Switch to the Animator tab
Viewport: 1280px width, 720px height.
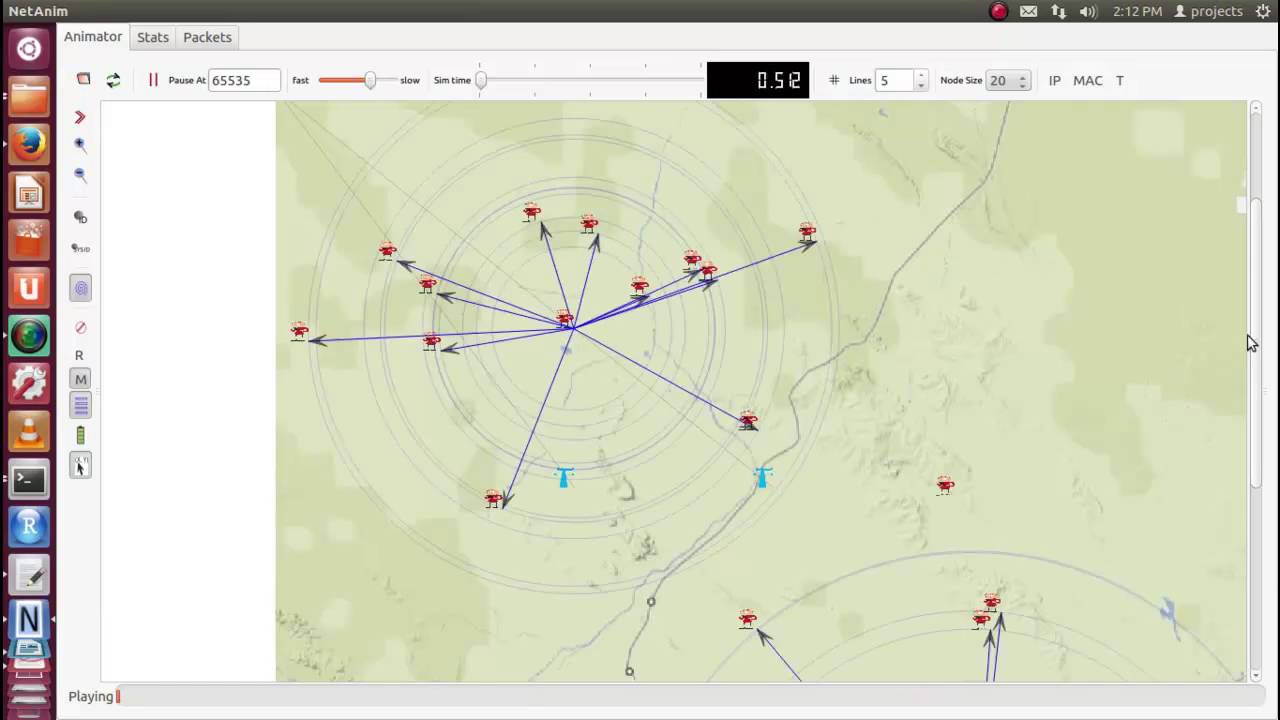93,37
